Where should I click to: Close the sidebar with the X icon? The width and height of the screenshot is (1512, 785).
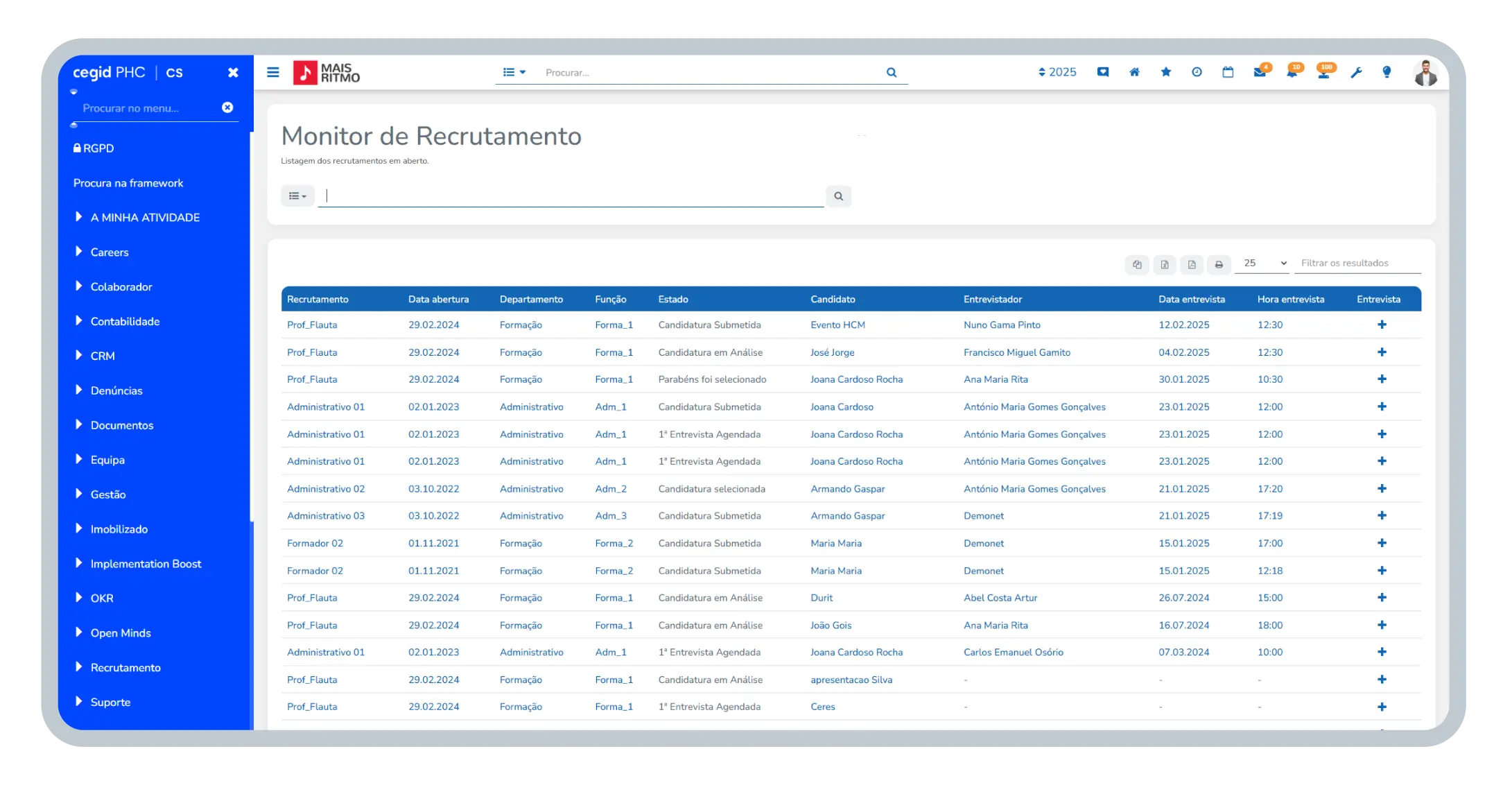pos(233,72)
